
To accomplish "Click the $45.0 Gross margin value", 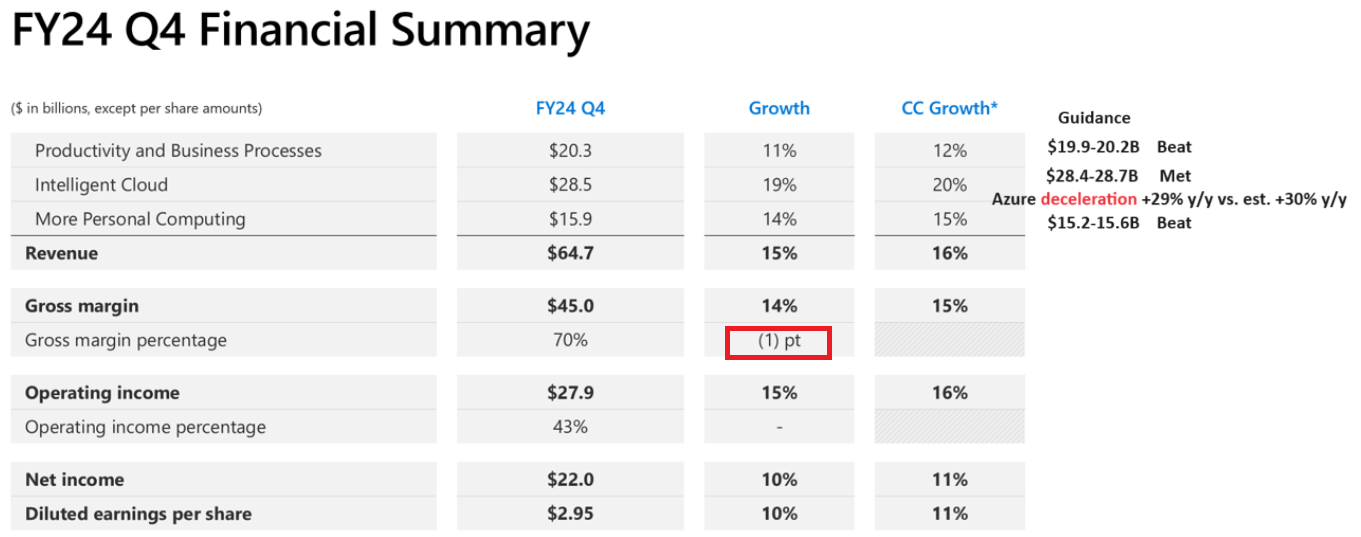I will coord(570,306).
